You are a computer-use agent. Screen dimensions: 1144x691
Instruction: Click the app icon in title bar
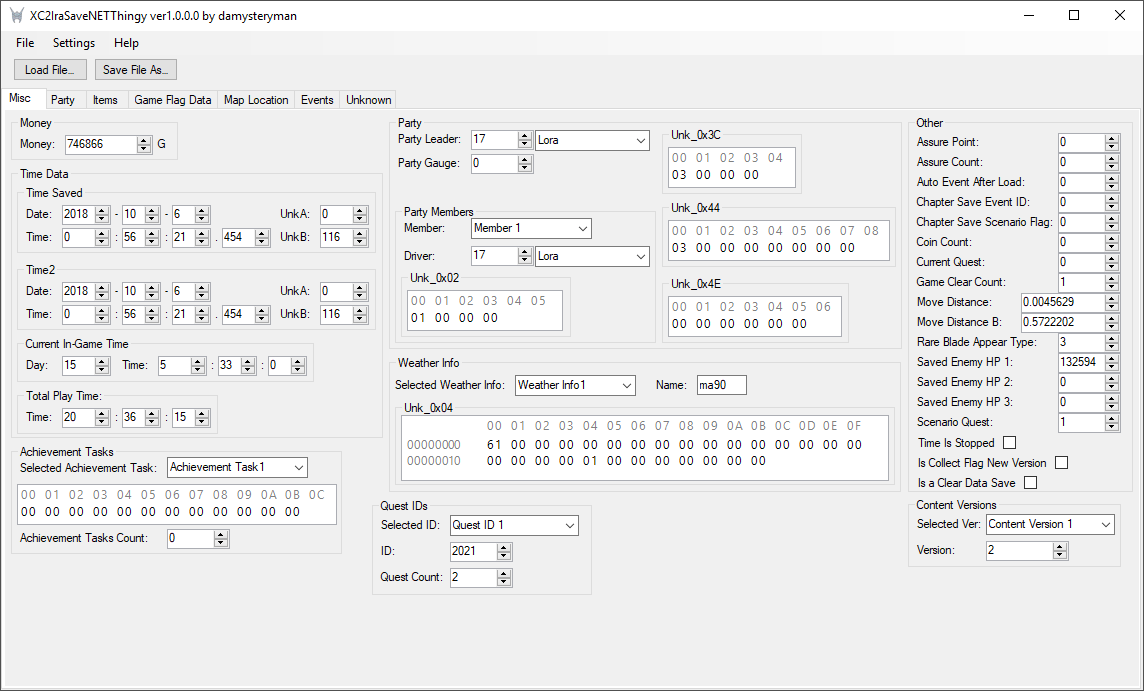[x=16, y=16]
